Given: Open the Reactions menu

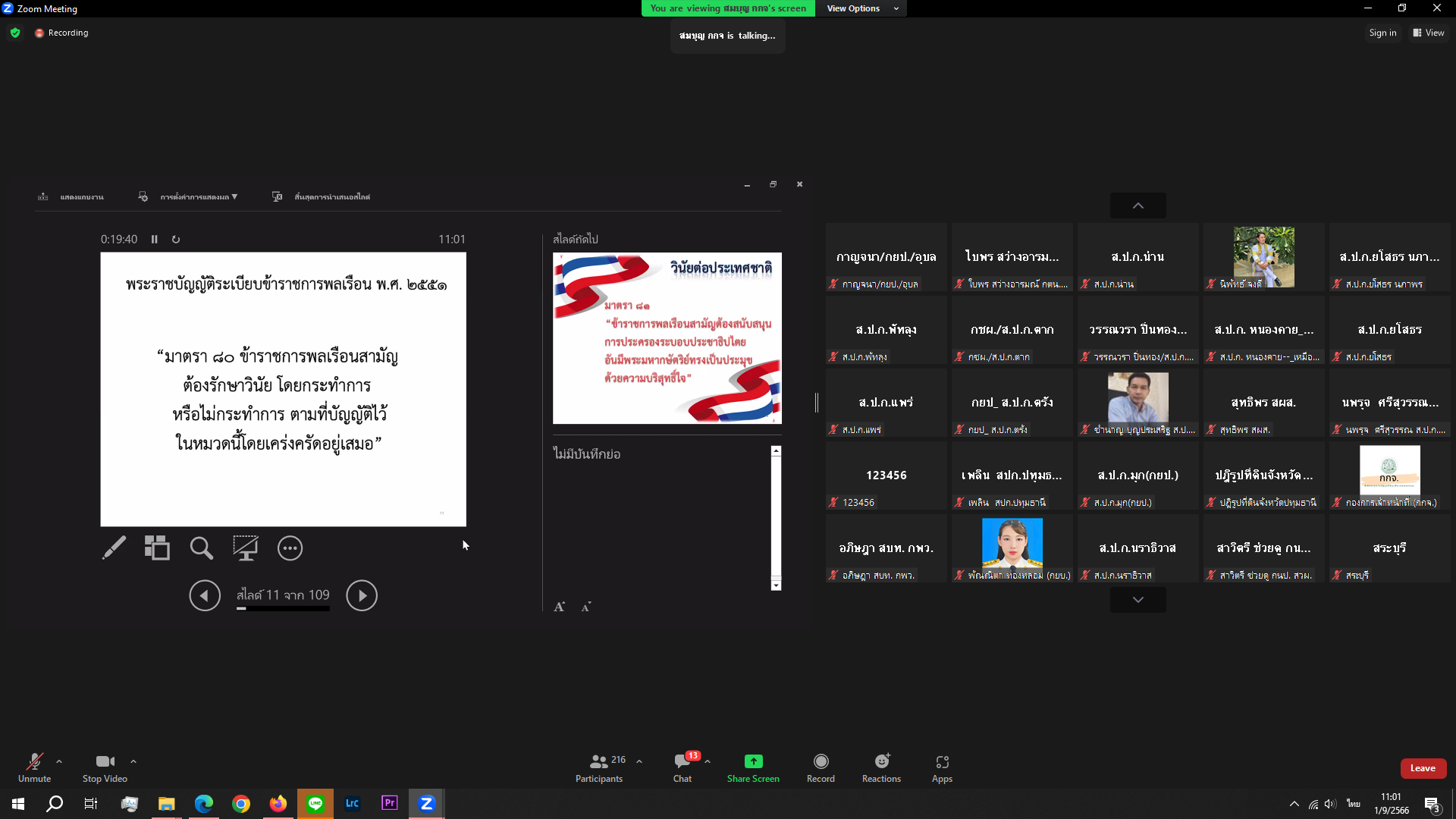Looking at the screenshot, I should click(881, 767).
